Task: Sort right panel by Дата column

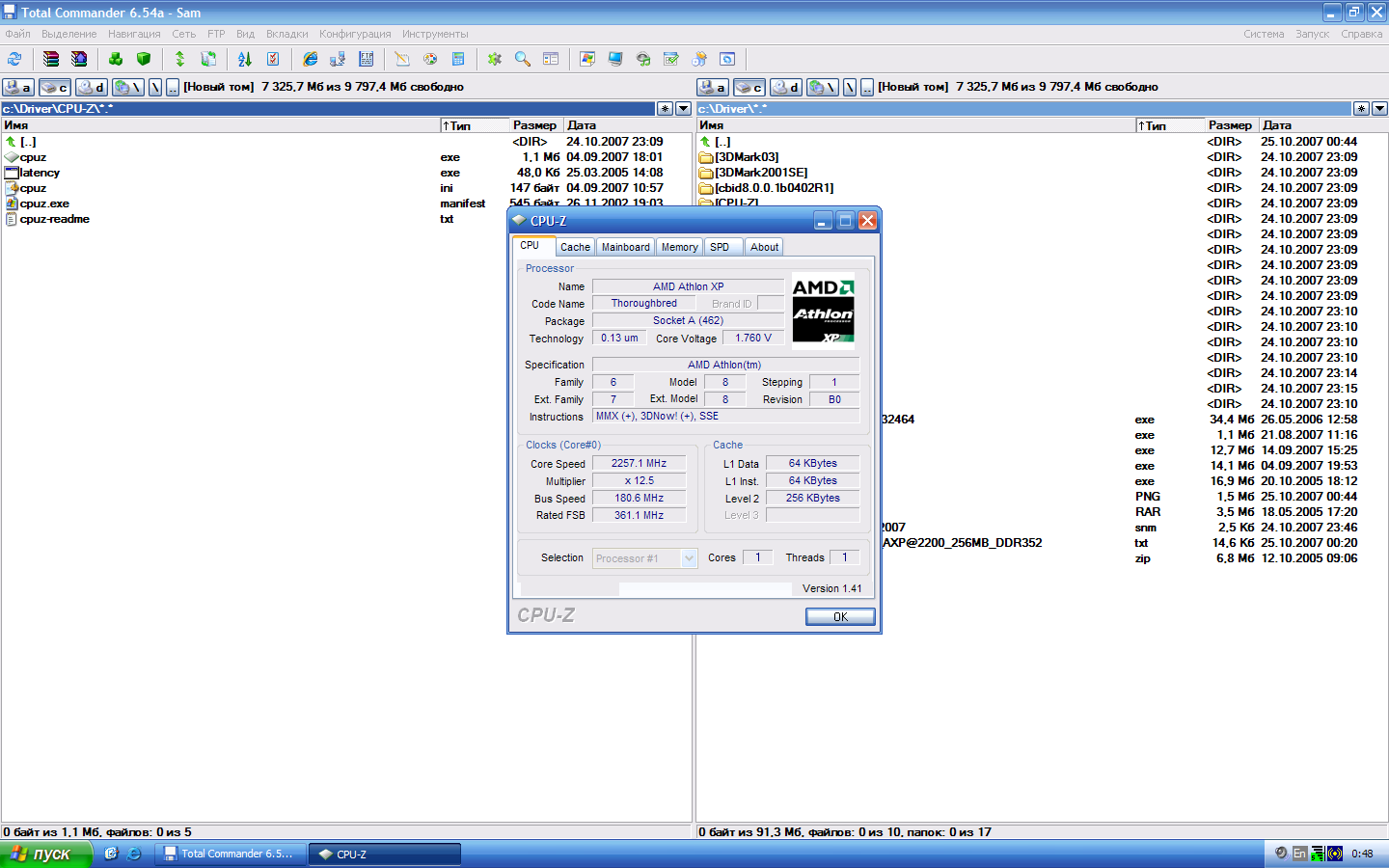Action: tap(1322, 125)
